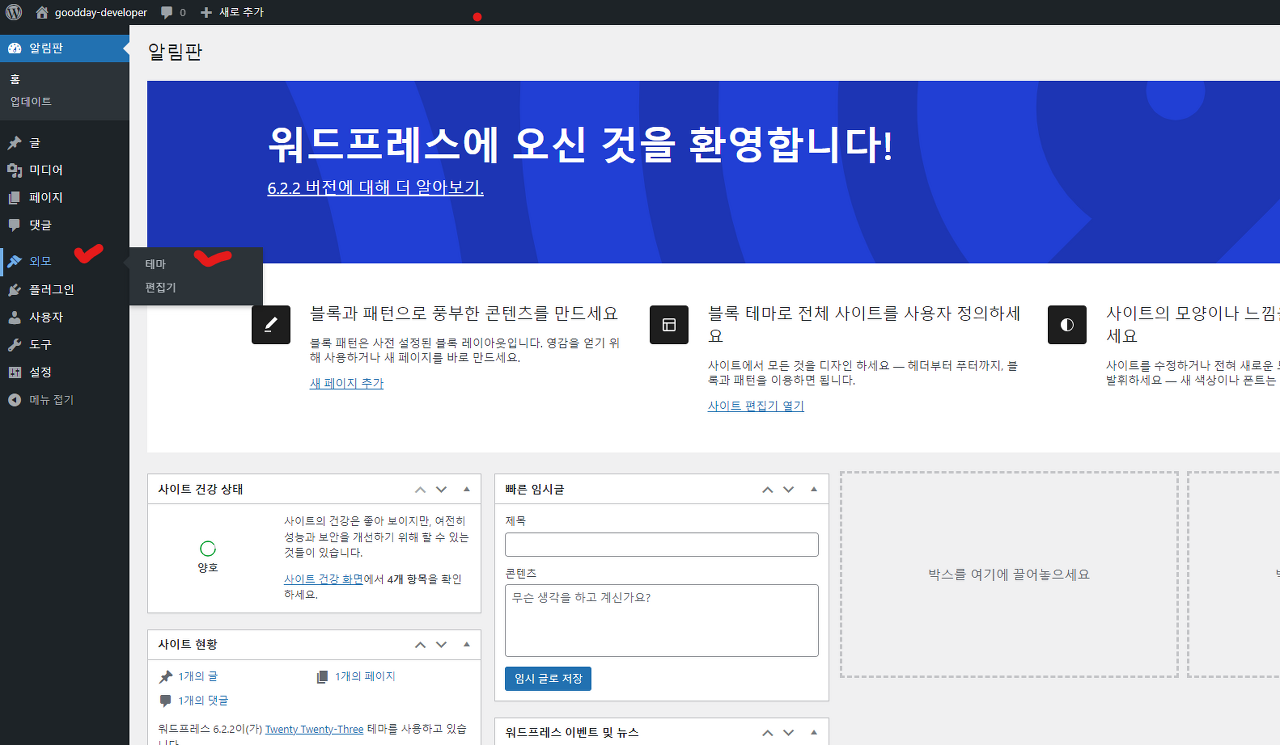The image size is (1280, 745).
Task: Click the 미디어 media icon
Action: coord(14,170)
